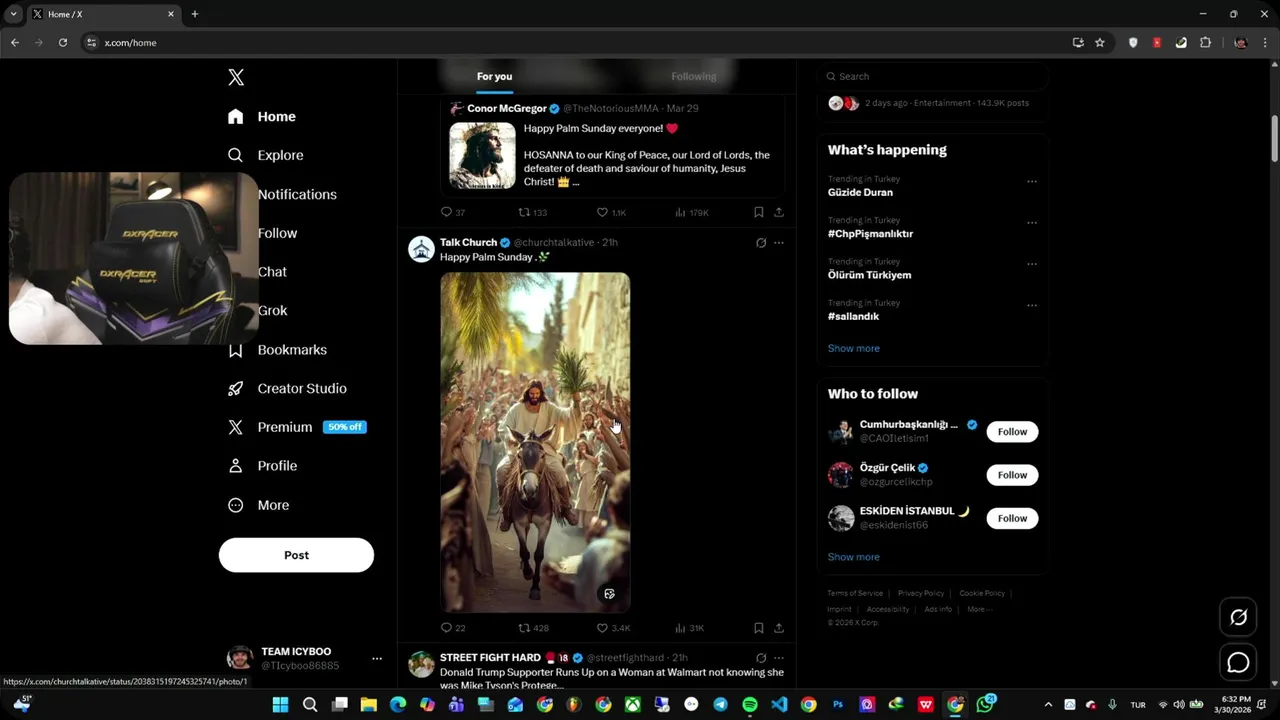Viewport: 1280px width, 720px height.
Task: Open Windows Start menu
Action: pyautogui.click(x=281, y=705)
